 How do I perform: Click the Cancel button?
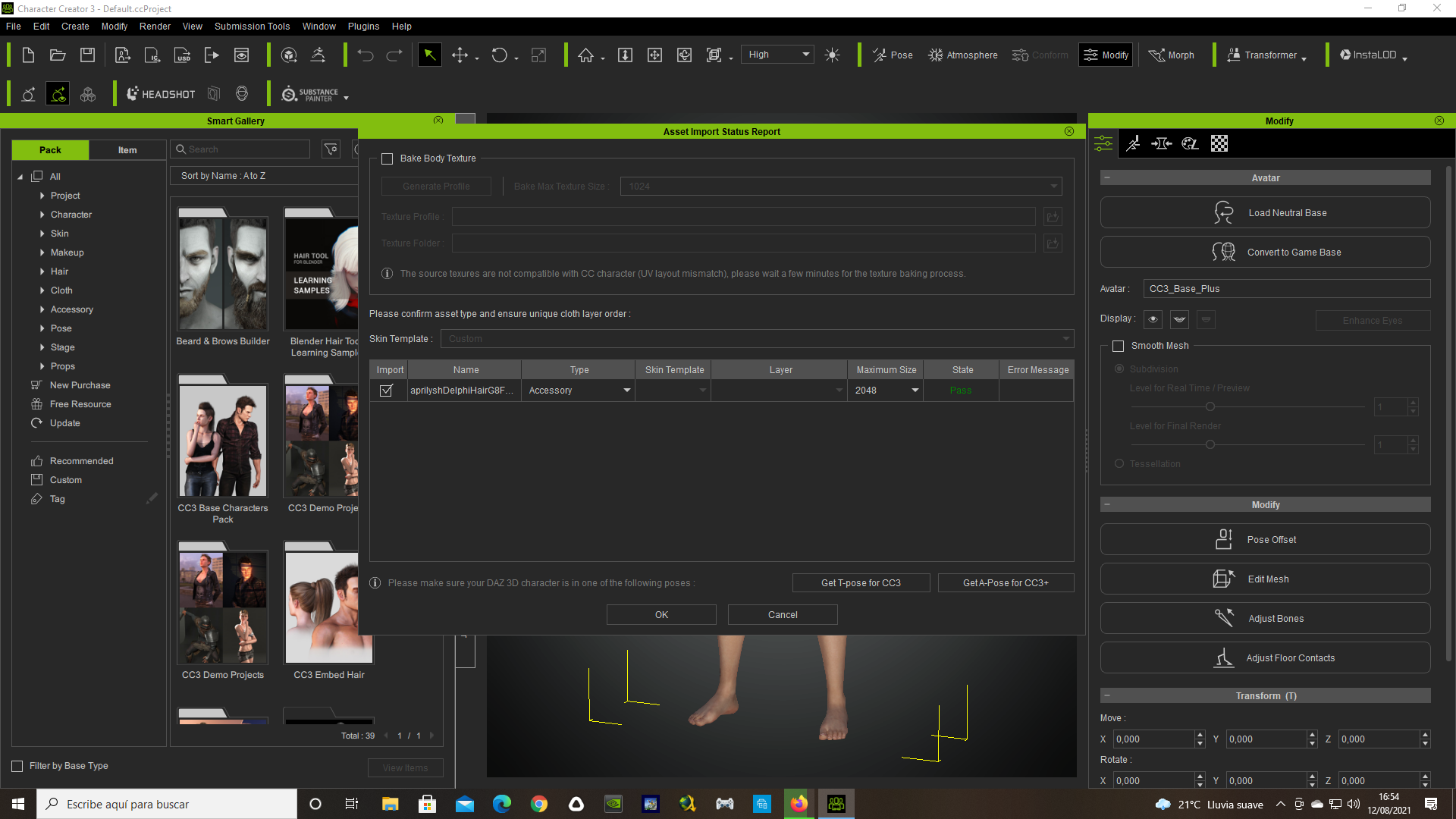783,614
